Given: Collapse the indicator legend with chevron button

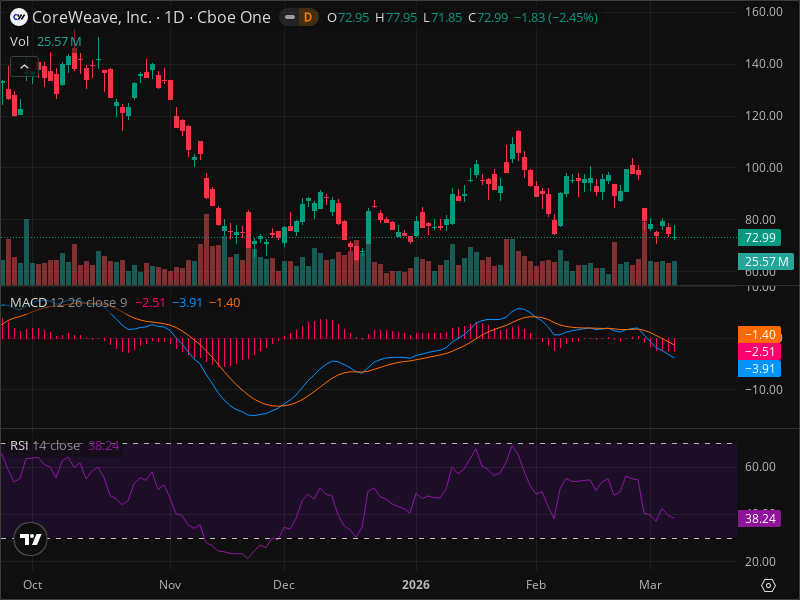Looking at the screenshot, I should (24, 66).
